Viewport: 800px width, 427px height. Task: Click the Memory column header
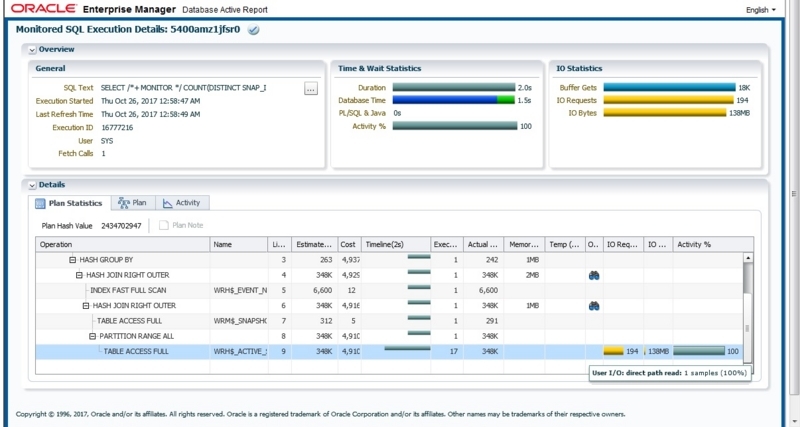pos(524,244)
